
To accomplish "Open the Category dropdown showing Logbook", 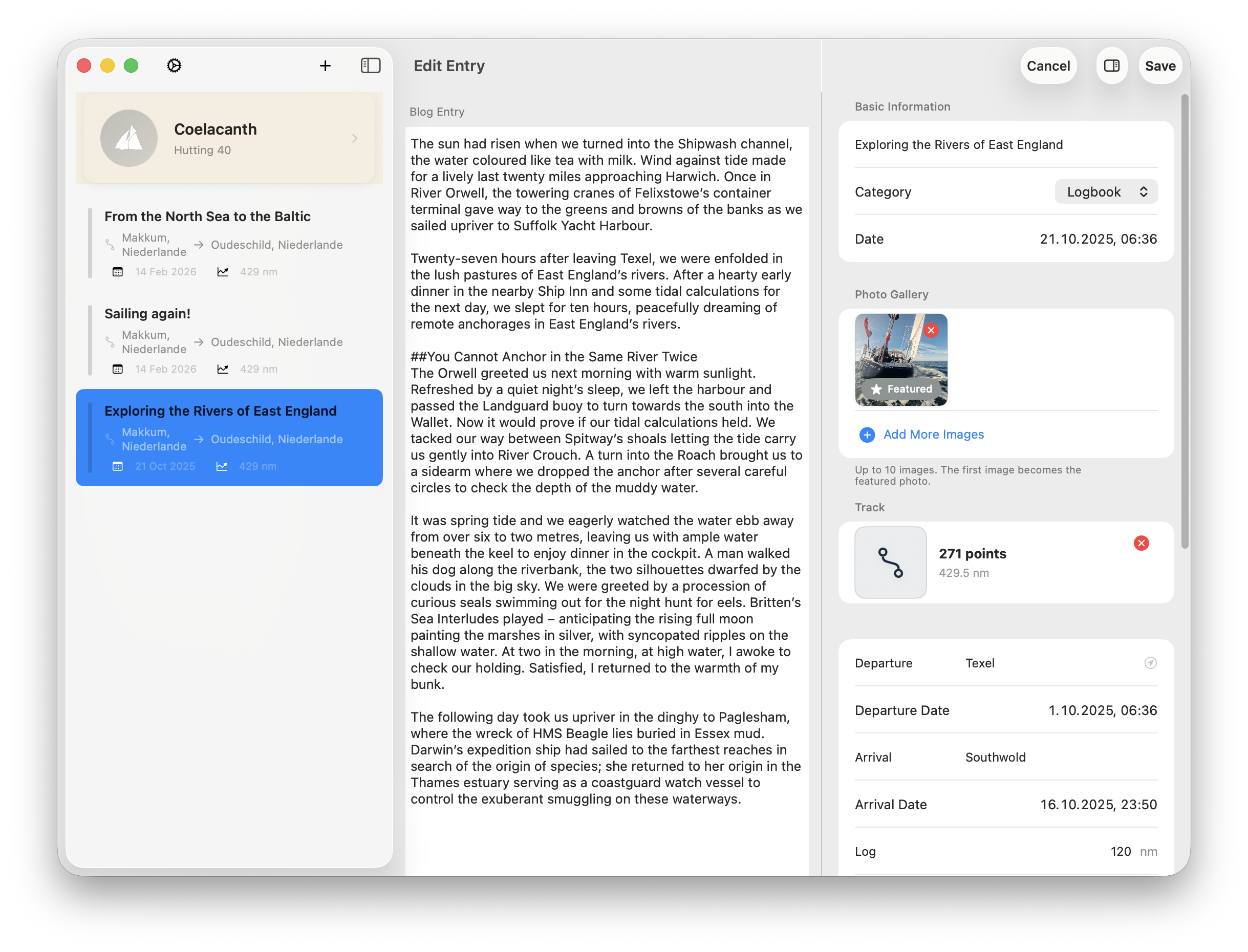I will (1105, 191).
